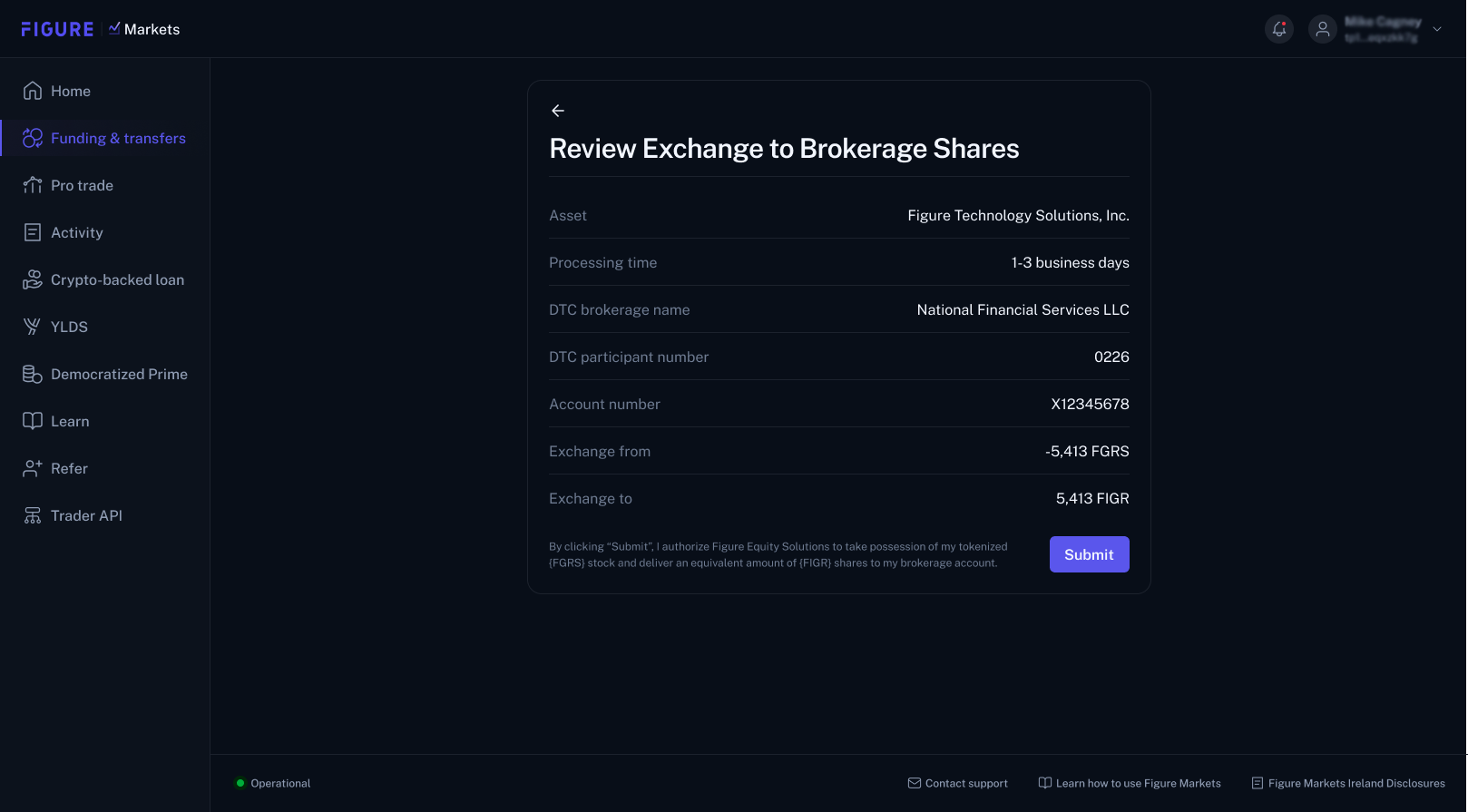Open the Learn section

(70, 421)
